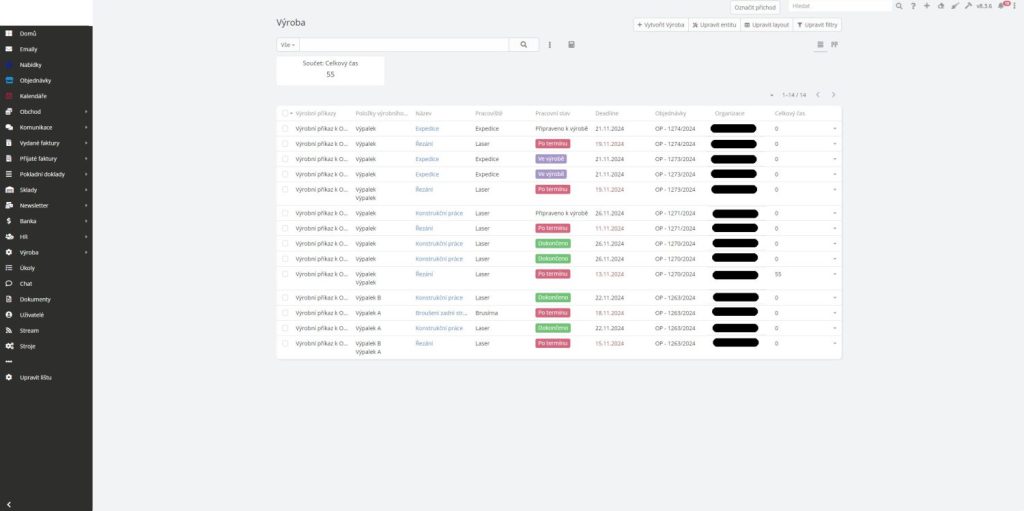The height and width of the screenshot is (511, 1024).
Task: Click the global 'Hledat' search field
Action: tap(838, 6)
